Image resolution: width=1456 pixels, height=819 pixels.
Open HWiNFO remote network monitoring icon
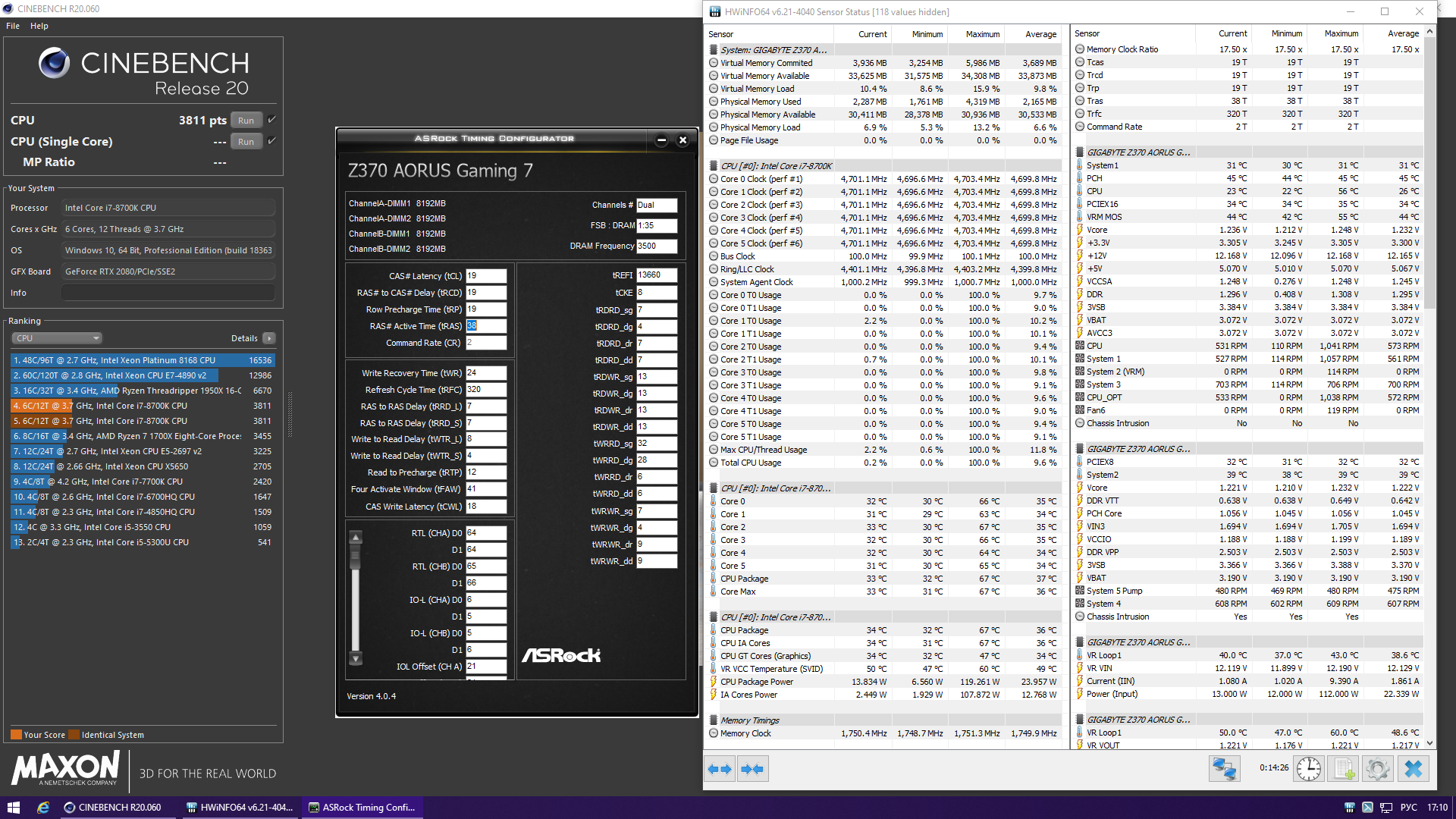coord(1224,769)
